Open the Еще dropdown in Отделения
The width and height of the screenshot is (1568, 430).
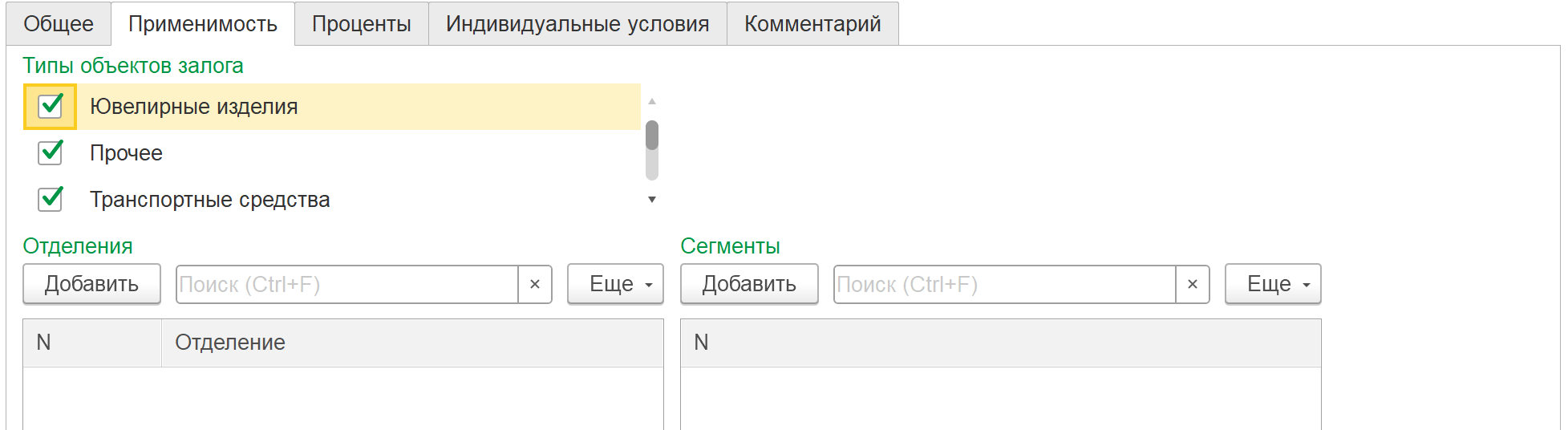615,284
